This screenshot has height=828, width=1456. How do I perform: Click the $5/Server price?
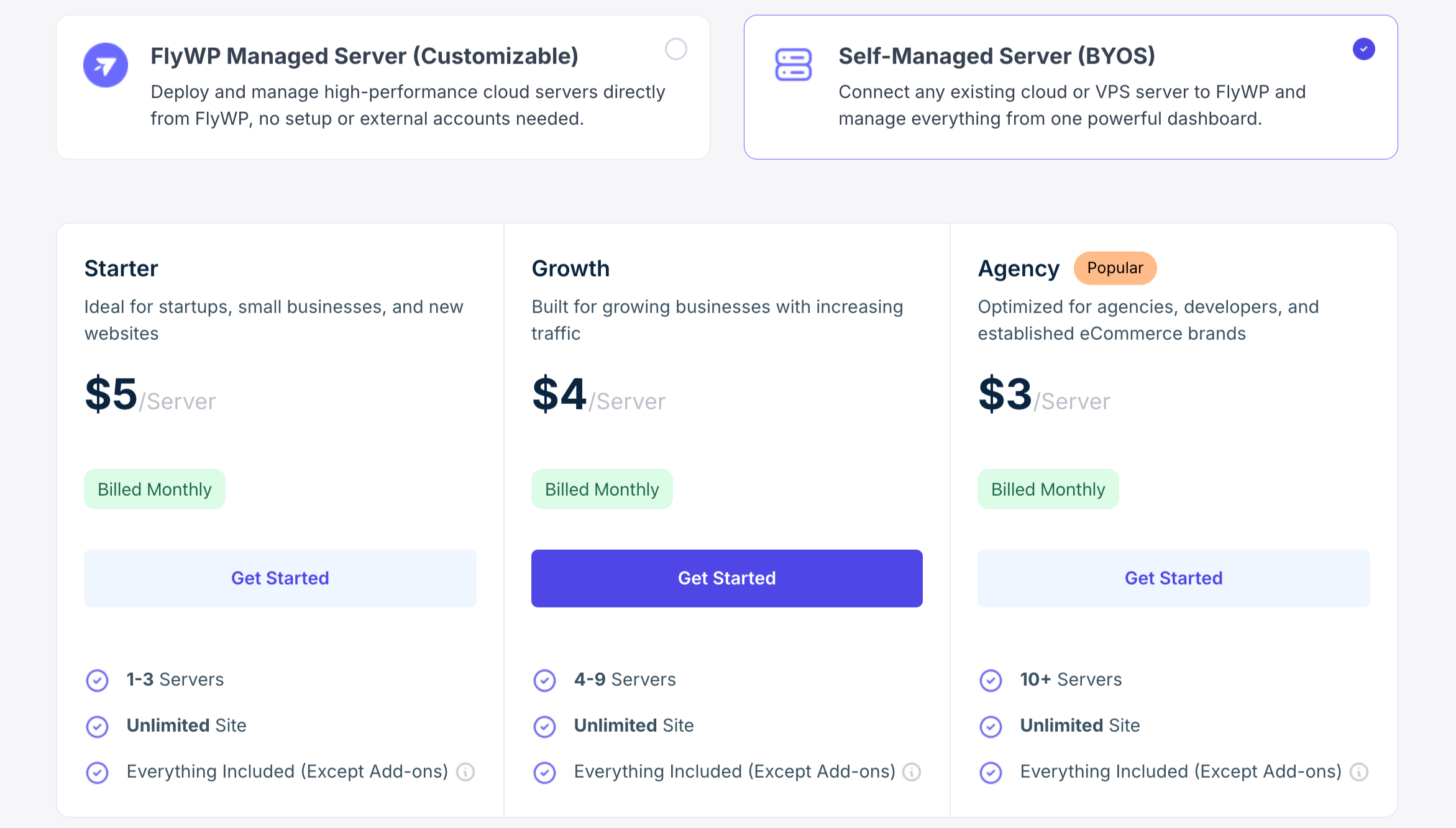point(150,394)
